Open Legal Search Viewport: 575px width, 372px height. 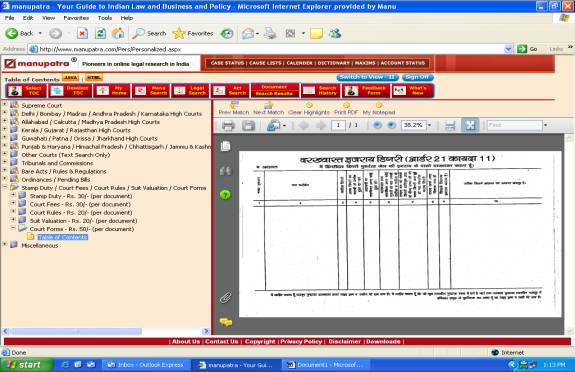point(190,91)
